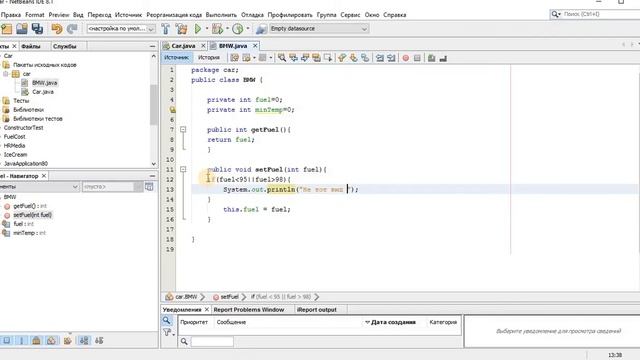The height and width of the screenshot is (360, 640).
Task: Click the magnifier icon in Notifications panel
Action: pos(167,320)
